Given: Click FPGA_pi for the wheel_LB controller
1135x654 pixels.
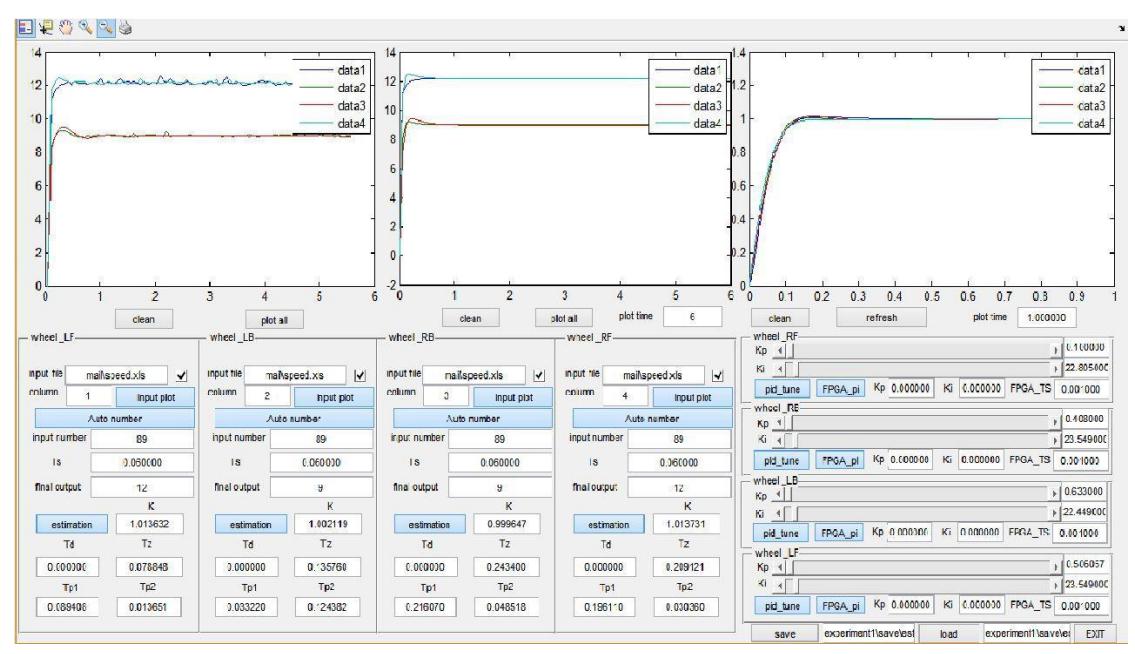Looking at the screenshot, I should point(839,533).
